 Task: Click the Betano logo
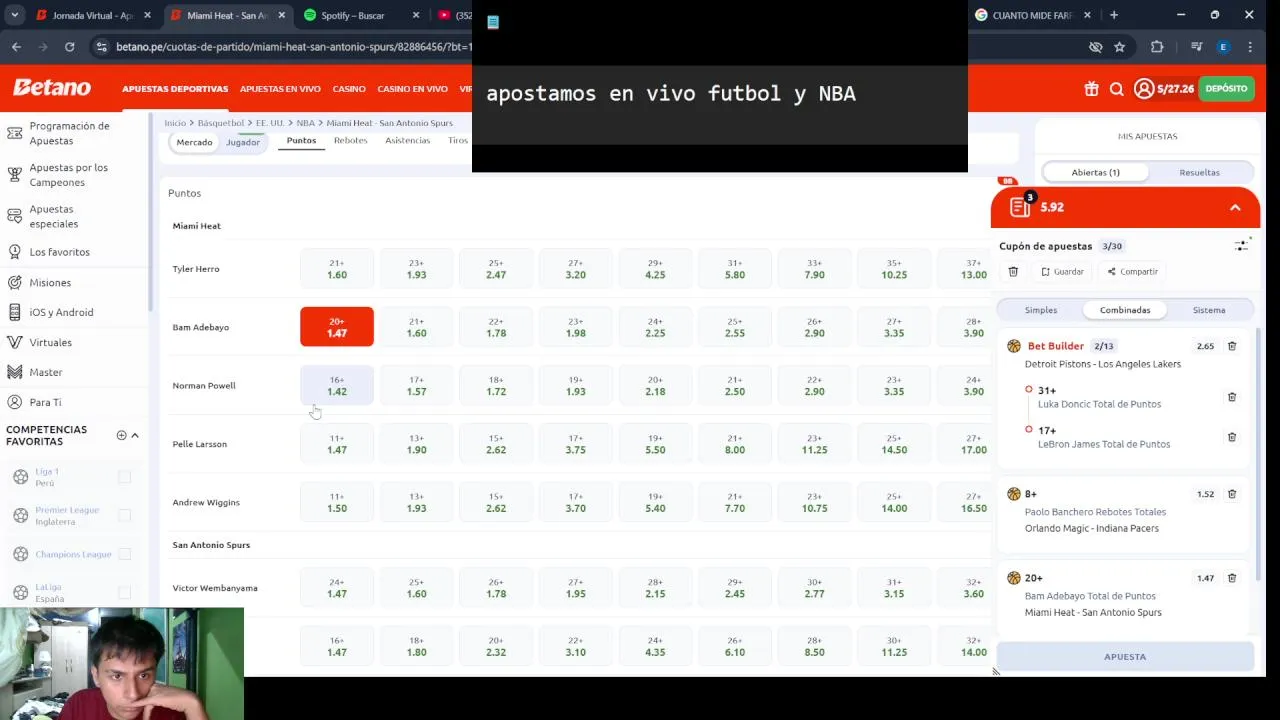tap(52, 88)
